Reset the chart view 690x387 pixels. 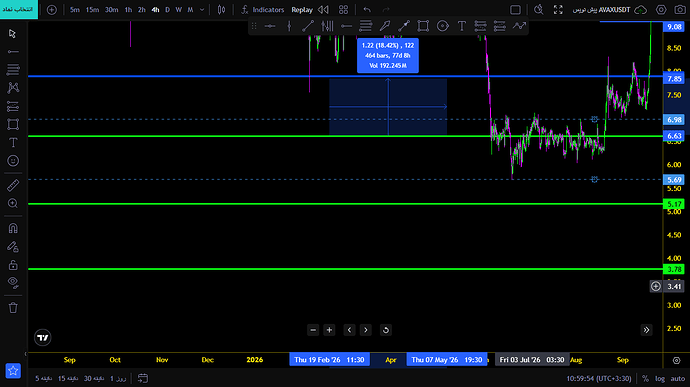[x=385, y=330]
